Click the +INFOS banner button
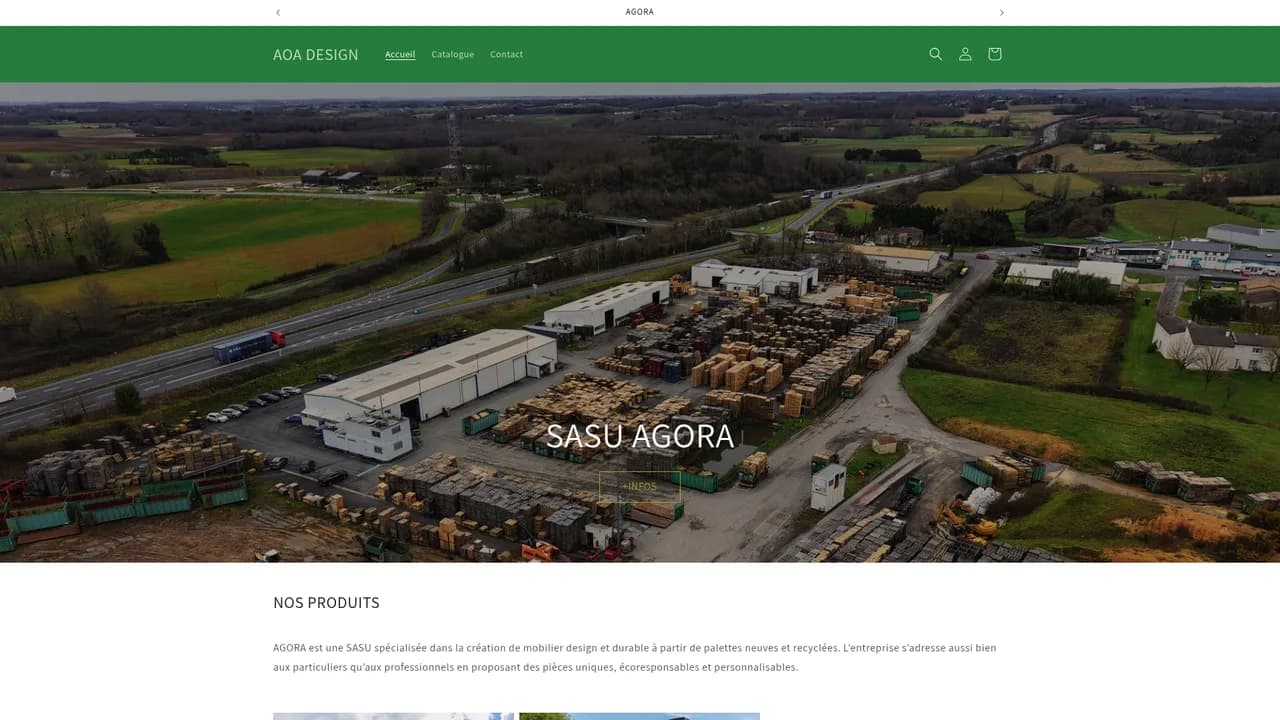The height and width of the screenshot is (720, 1280). coord(640,487)
